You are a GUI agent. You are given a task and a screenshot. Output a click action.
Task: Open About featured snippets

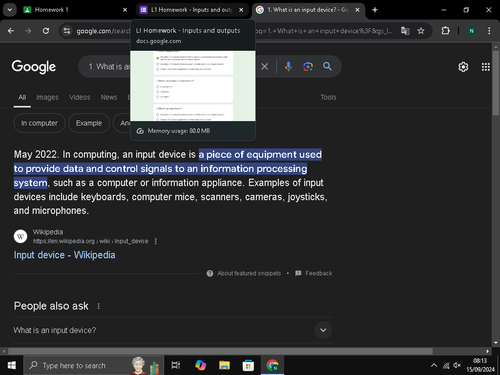click(244, 273)
